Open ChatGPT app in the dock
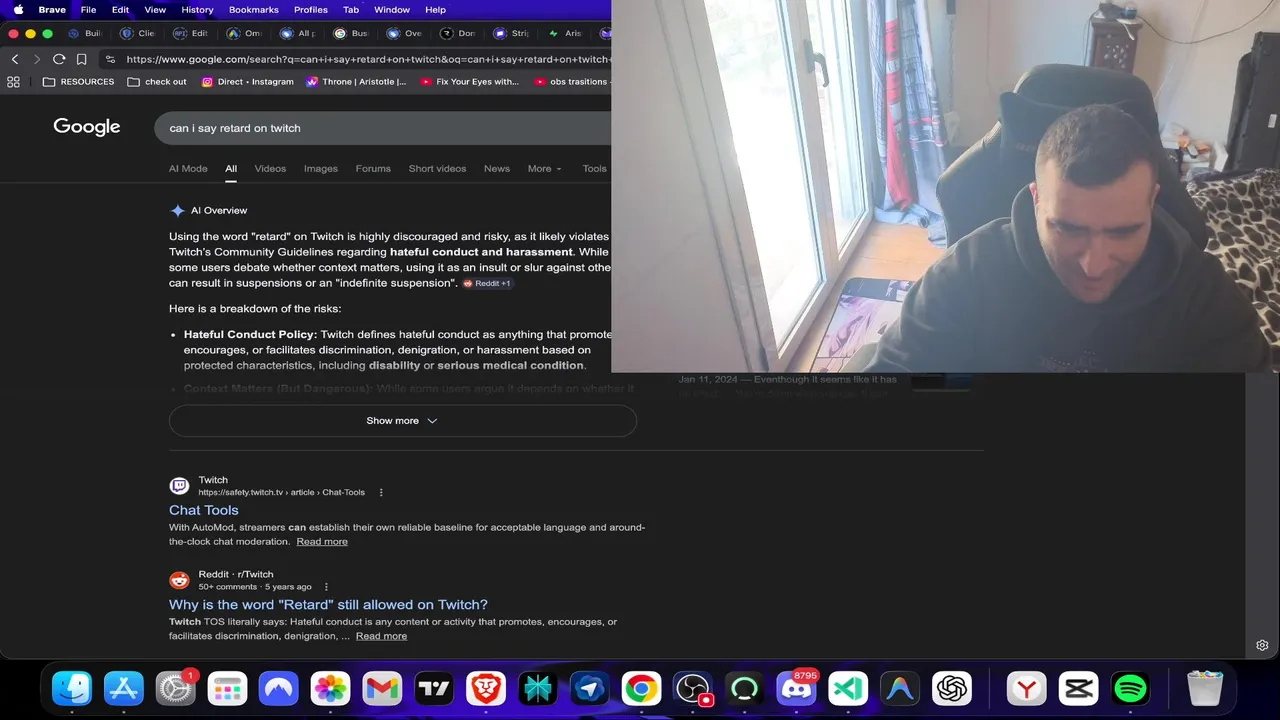Viewport: 1280px width, 720px height. point(952,688)
